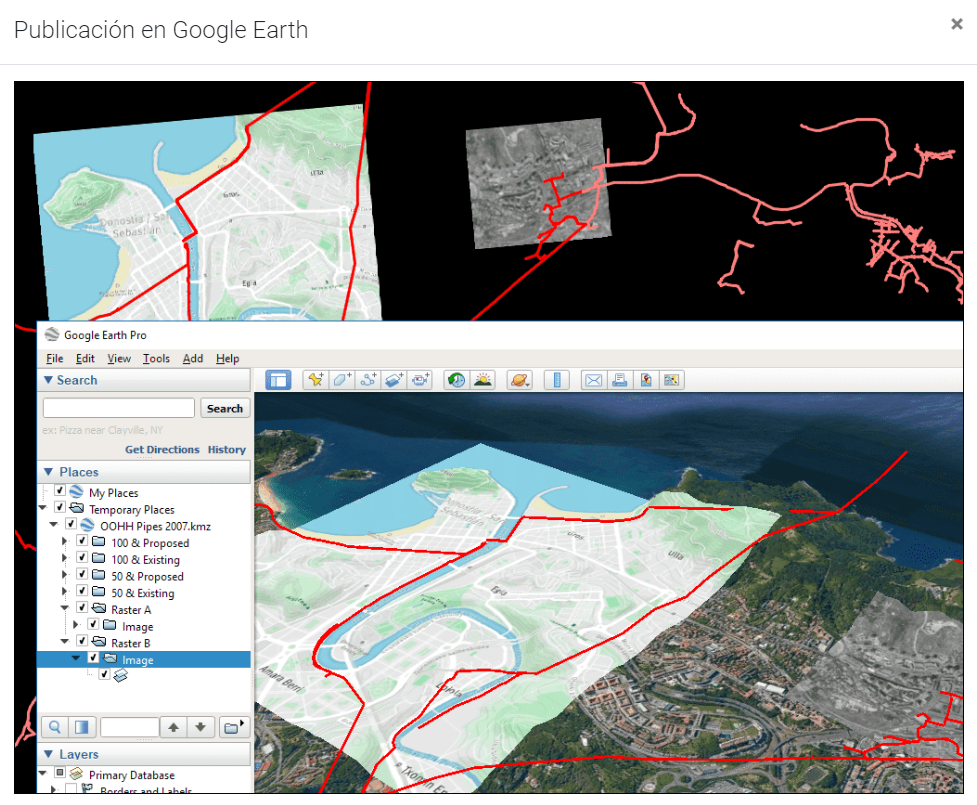
Task: Open the Add menu
Action: [193, 358]
